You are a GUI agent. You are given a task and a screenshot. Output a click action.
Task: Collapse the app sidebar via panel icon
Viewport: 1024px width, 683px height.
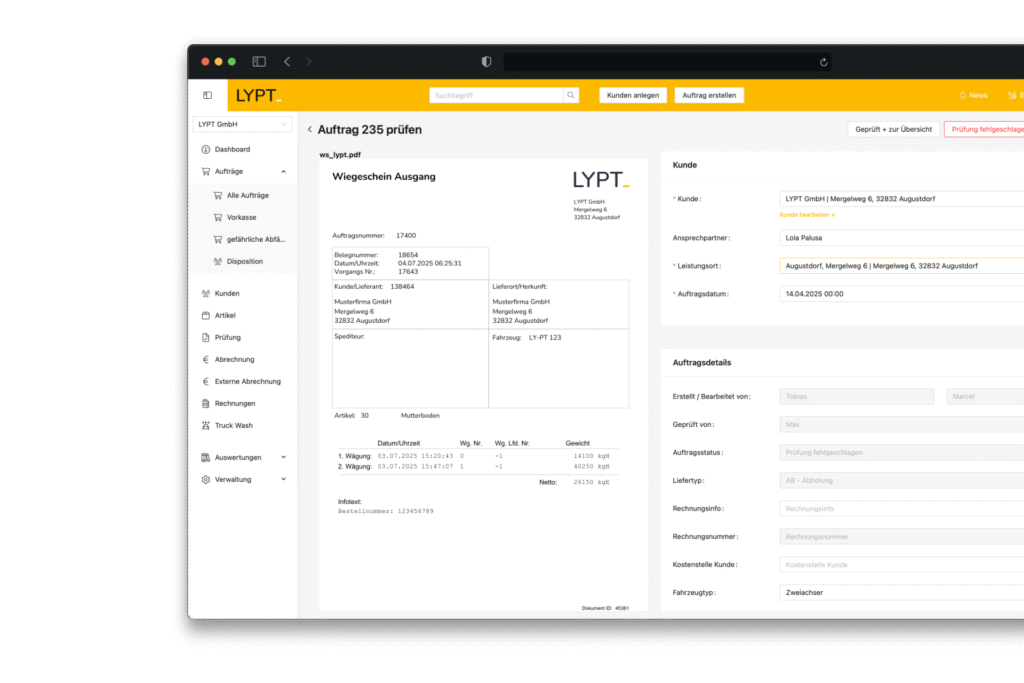(208, 95)
